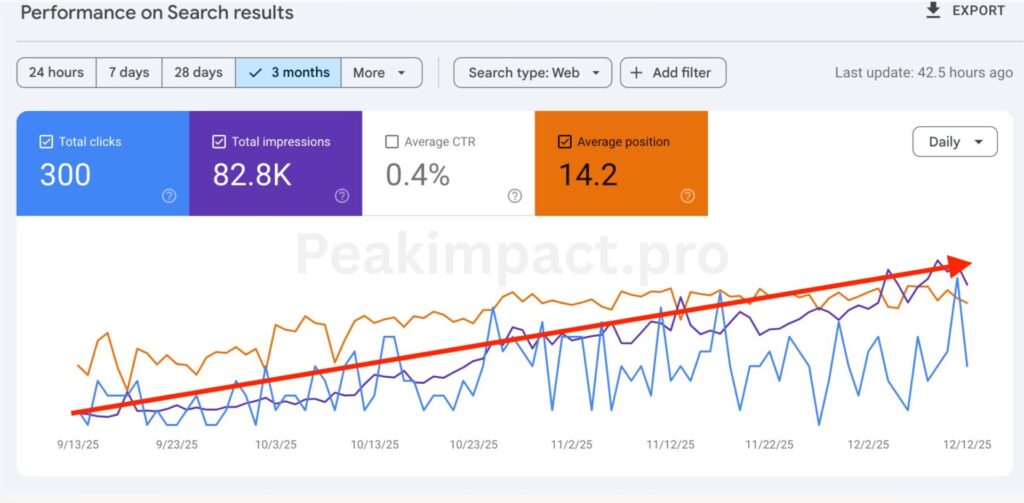
Task: Click the plus icon beside Add filter
Action: tap(636, 73)
